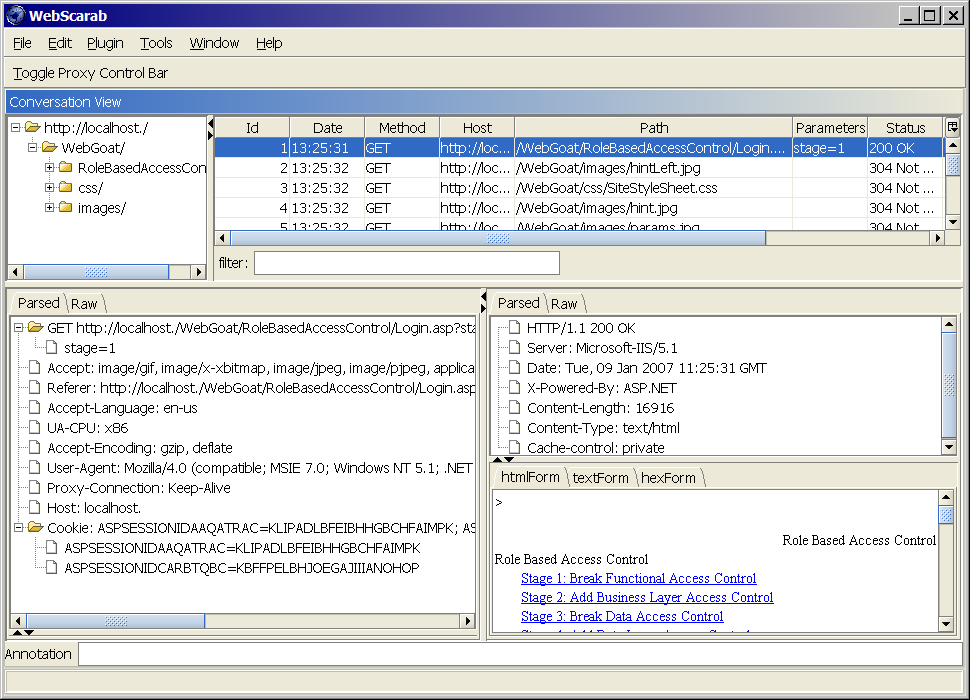The image size is (970, 700).
Task: Click response headers scroll up arrow
Action: point(948,323)
